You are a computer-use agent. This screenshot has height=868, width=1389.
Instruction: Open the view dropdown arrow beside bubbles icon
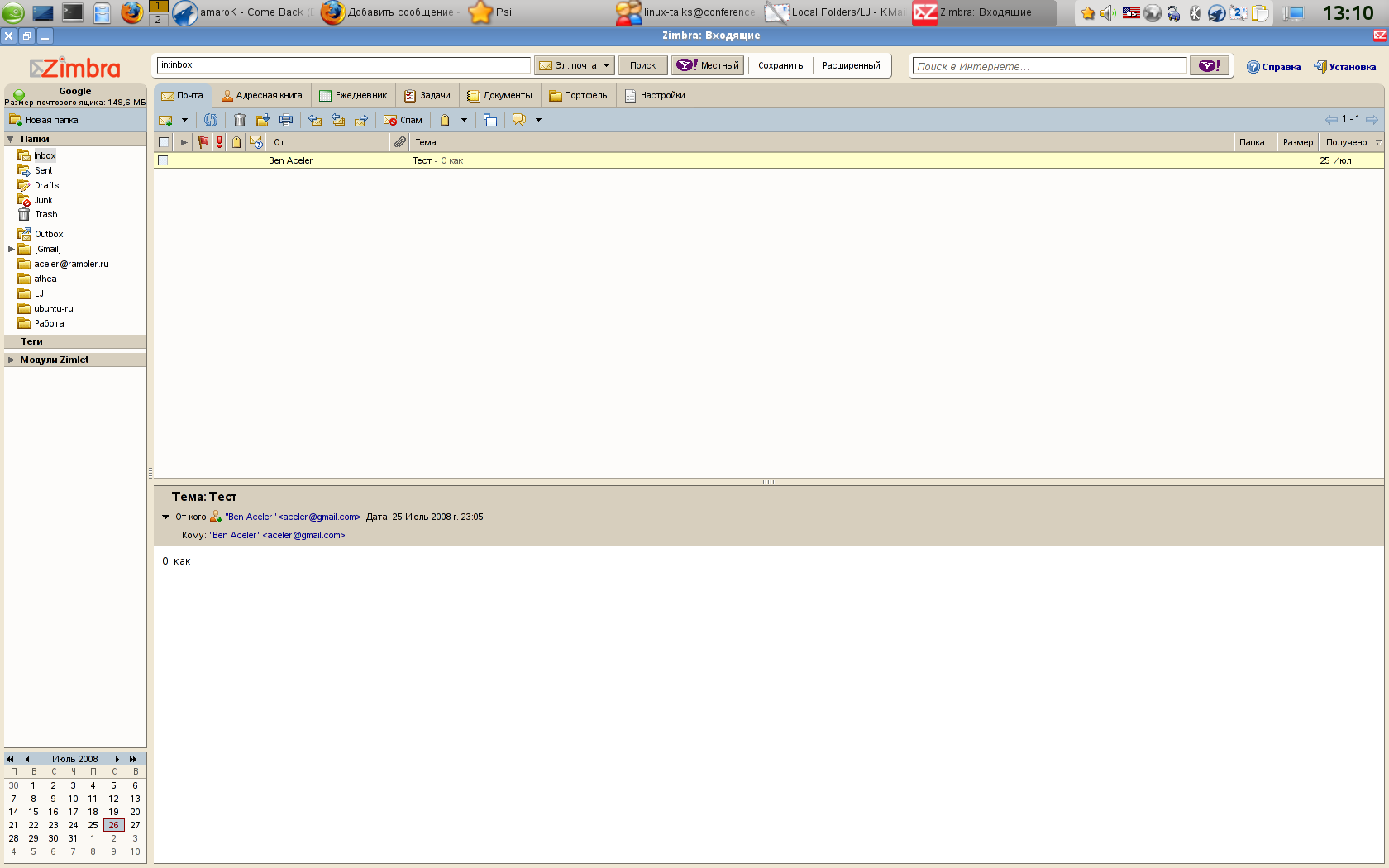click(x=538, y=120)
